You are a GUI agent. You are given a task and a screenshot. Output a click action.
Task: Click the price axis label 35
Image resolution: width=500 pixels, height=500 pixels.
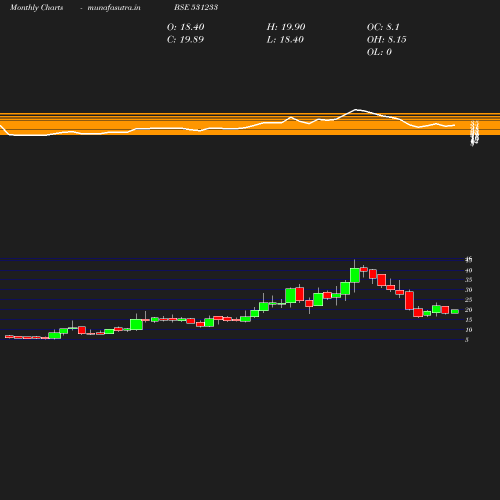coord(468,280)
